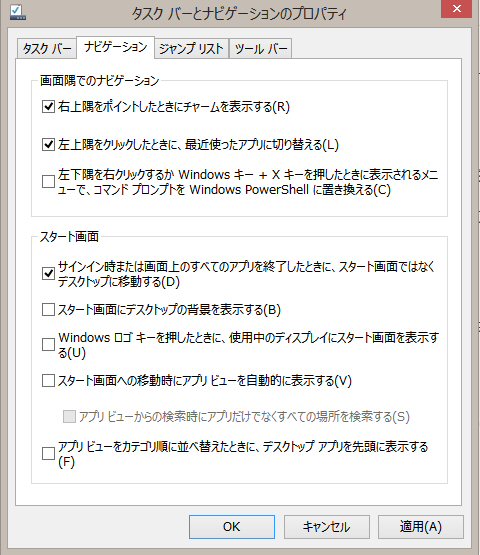The image size is (480, 555).
Task: Enable automatic Apps view on Start (V)
Action: click(x=48, y=381)
